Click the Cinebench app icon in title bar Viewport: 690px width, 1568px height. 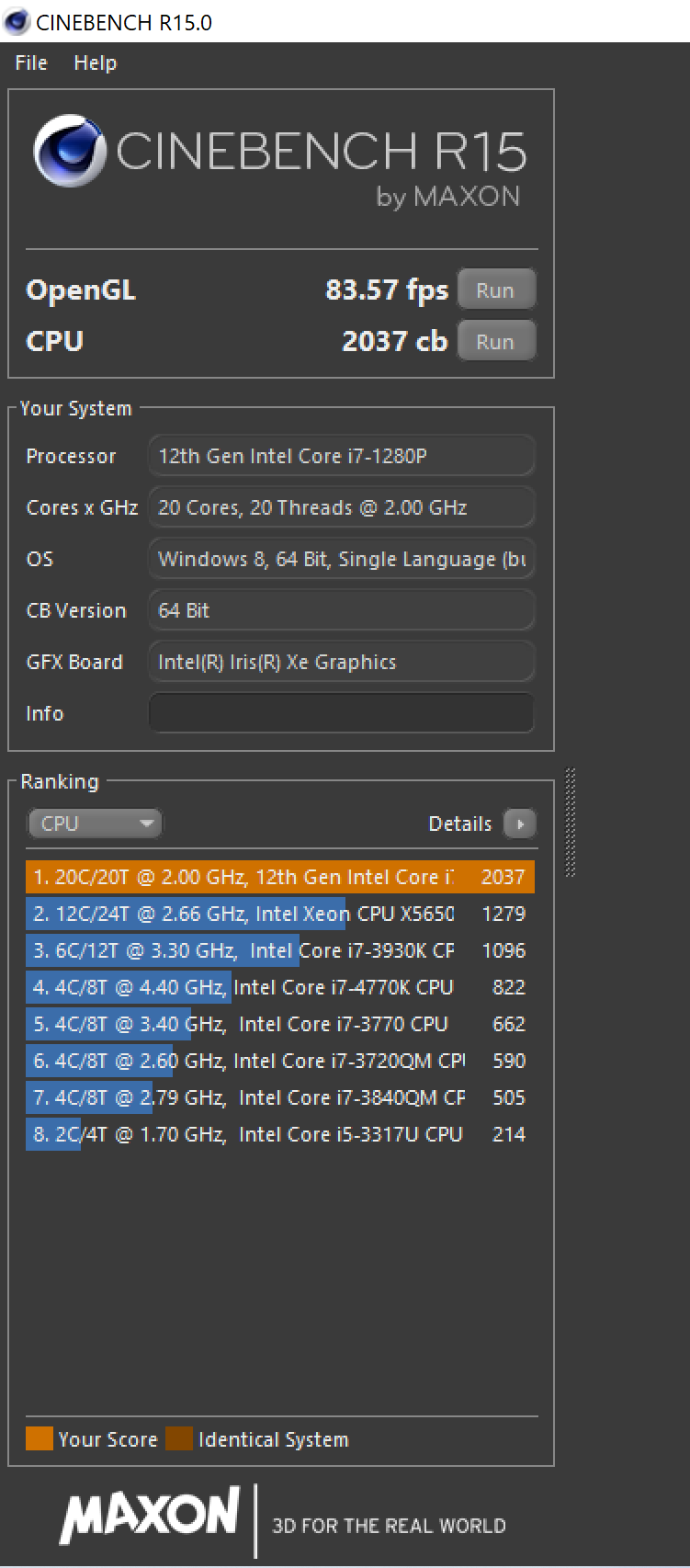17,22
